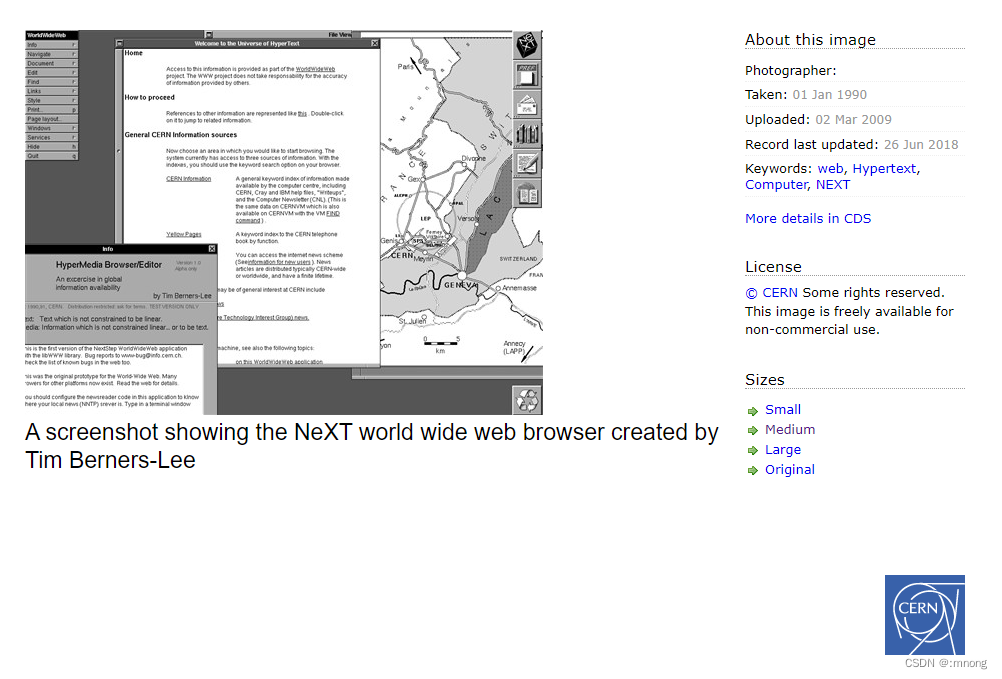Screen dimensions: 1002x679
Task: Click the image caption about NeXT browser
Action: coord(372,446)
